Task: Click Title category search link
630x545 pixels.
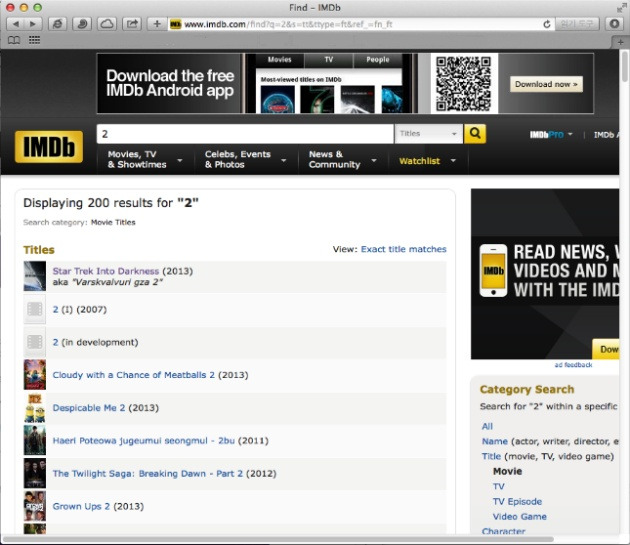Action: [491, 457]
